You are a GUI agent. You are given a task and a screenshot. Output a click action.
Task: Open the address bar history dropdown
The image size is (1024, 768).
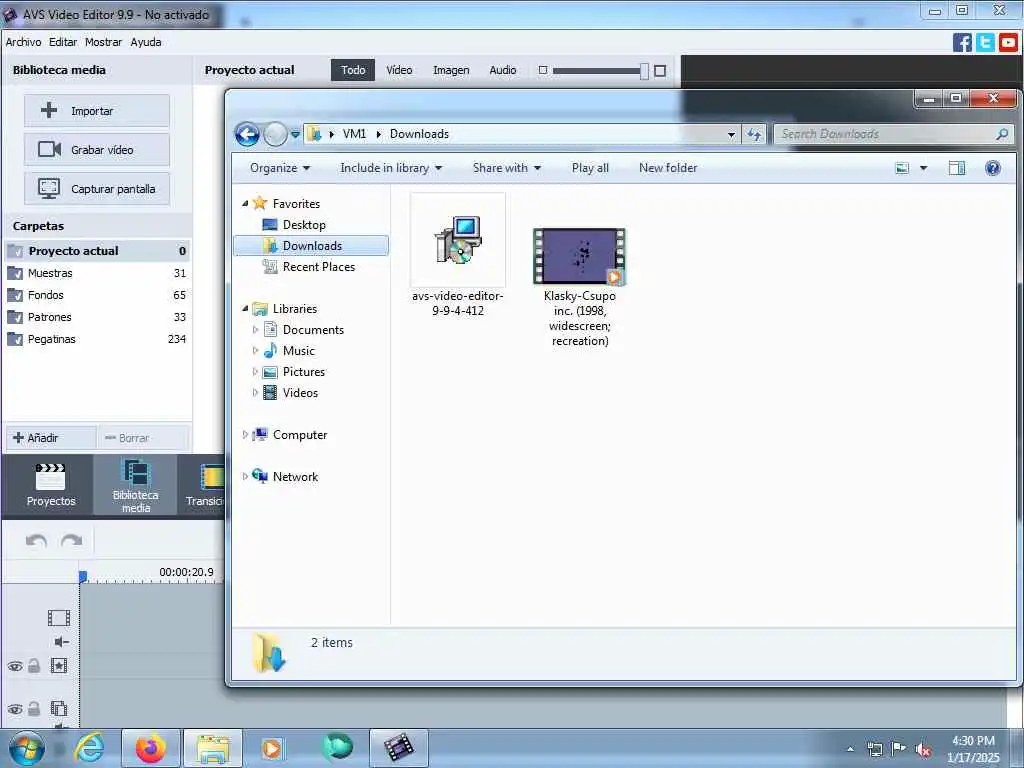tap(731, 135)
